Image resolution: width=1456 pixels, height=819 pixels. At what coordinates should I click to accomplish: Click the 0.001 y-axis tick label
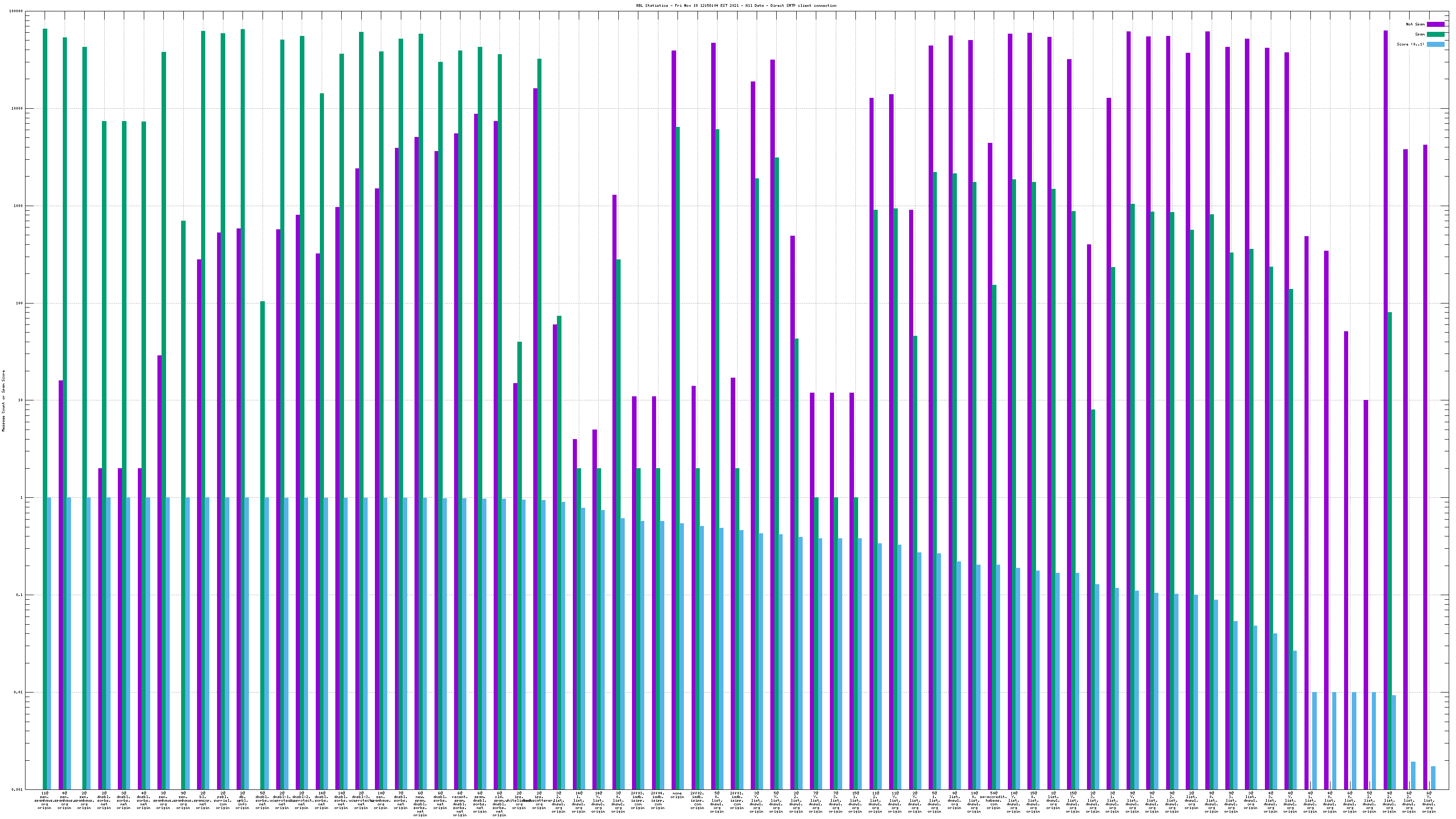(17, 789)
